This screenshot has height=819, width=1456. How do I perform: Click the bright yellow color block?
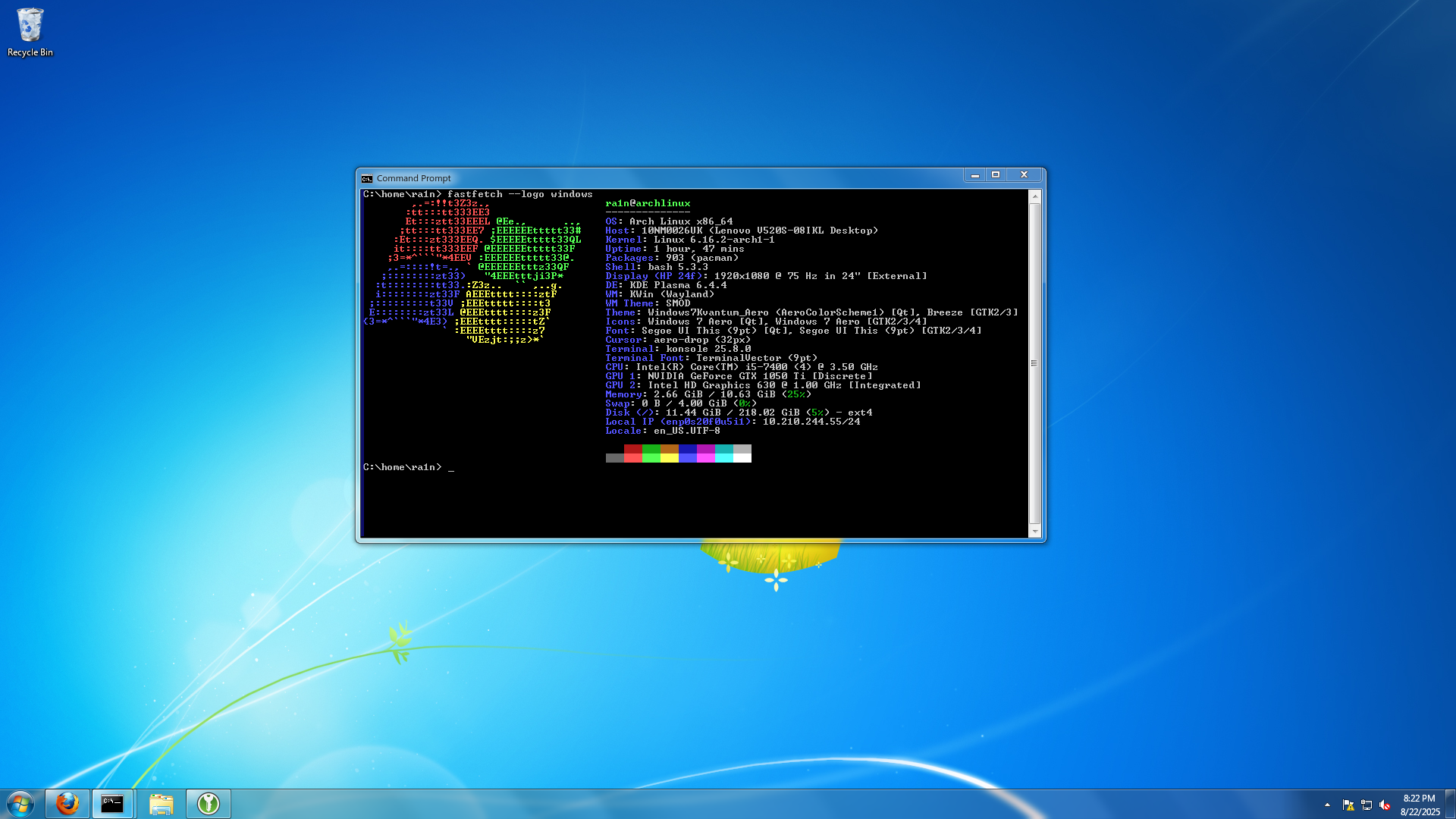(670, 458)
